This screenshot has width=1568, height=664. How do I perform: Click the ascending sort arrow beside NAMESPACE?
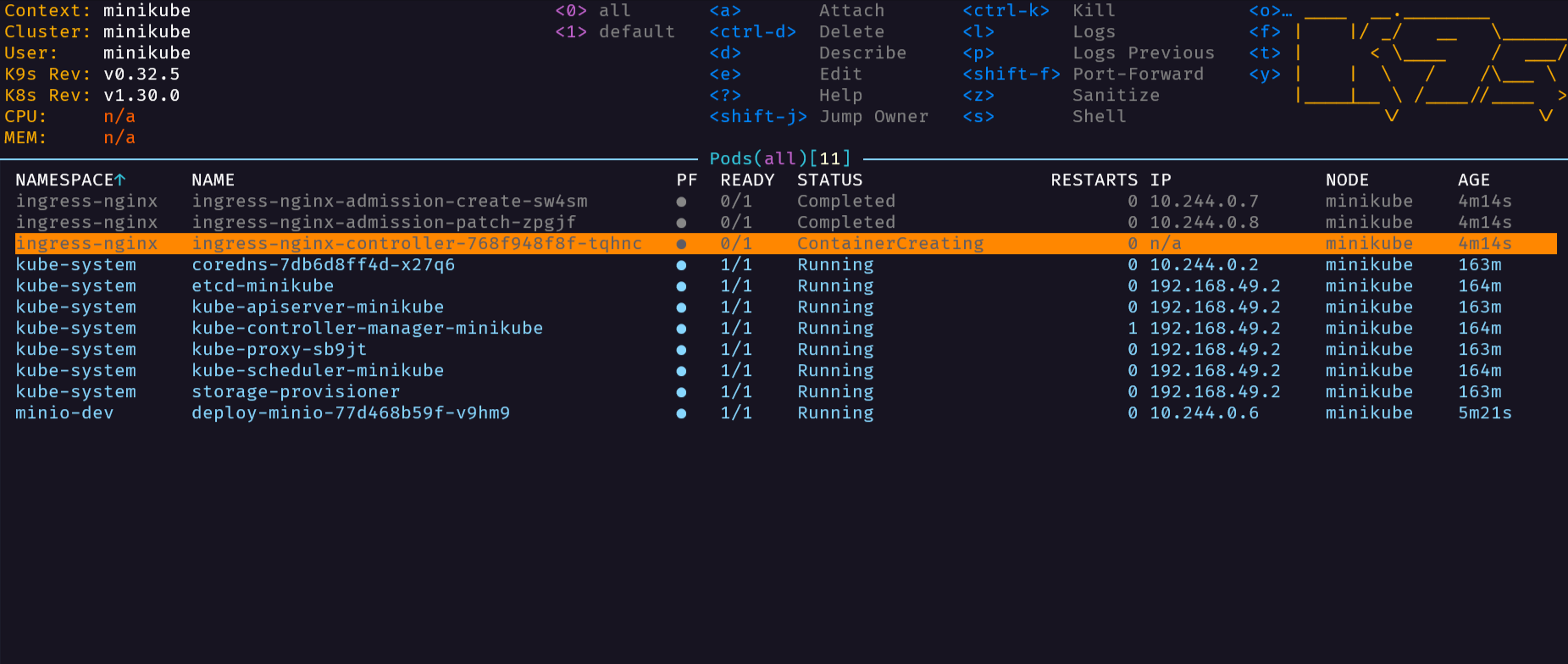[x=120, y=180]
